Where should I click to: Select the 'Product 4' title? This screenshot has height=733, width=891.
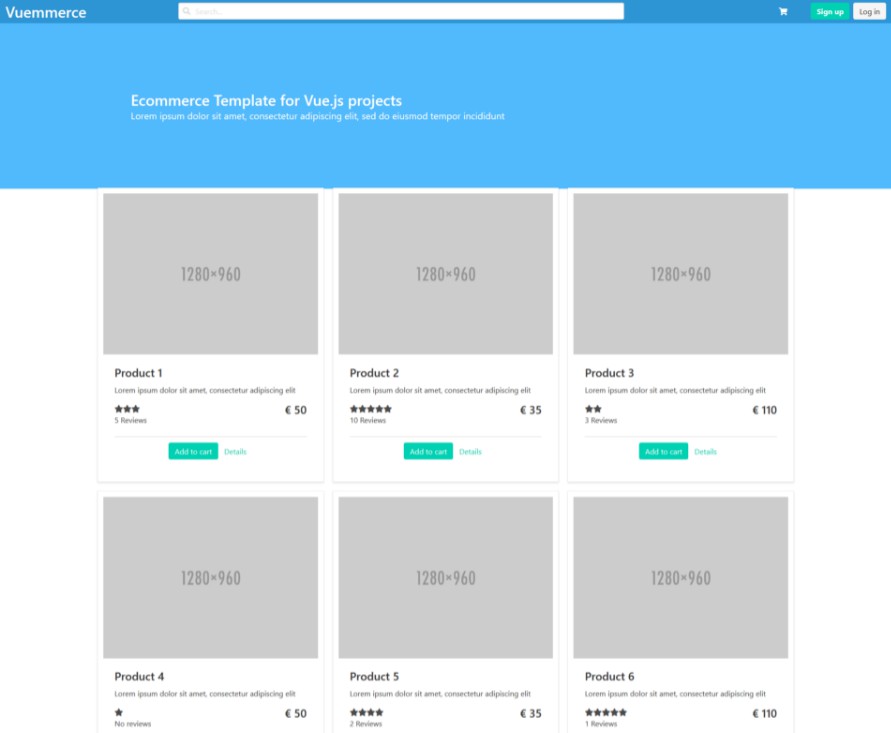click(x=139, y=676)
